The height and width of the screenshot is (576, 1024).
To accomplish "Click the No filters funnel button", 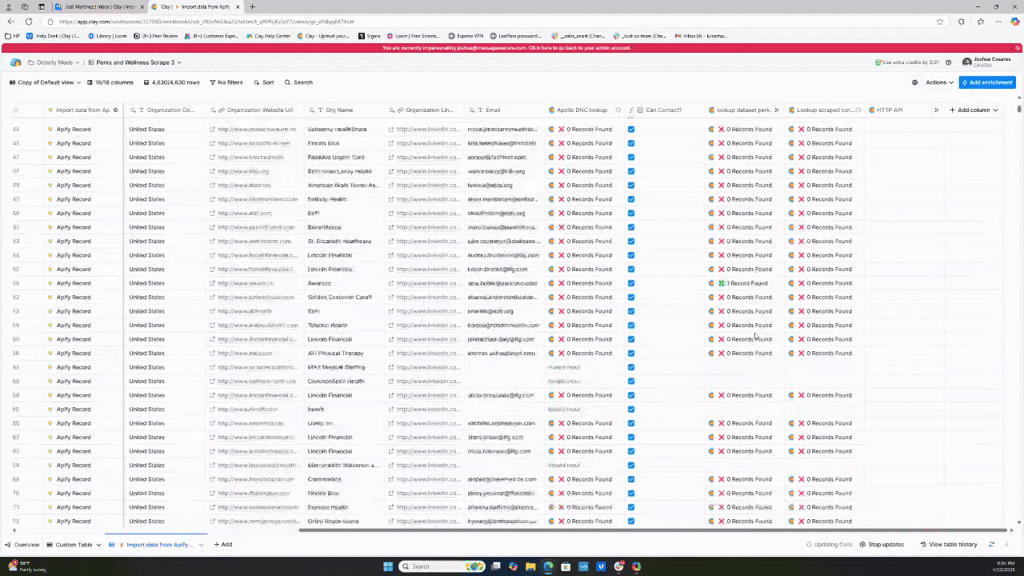I will click(x=225, y=82).
